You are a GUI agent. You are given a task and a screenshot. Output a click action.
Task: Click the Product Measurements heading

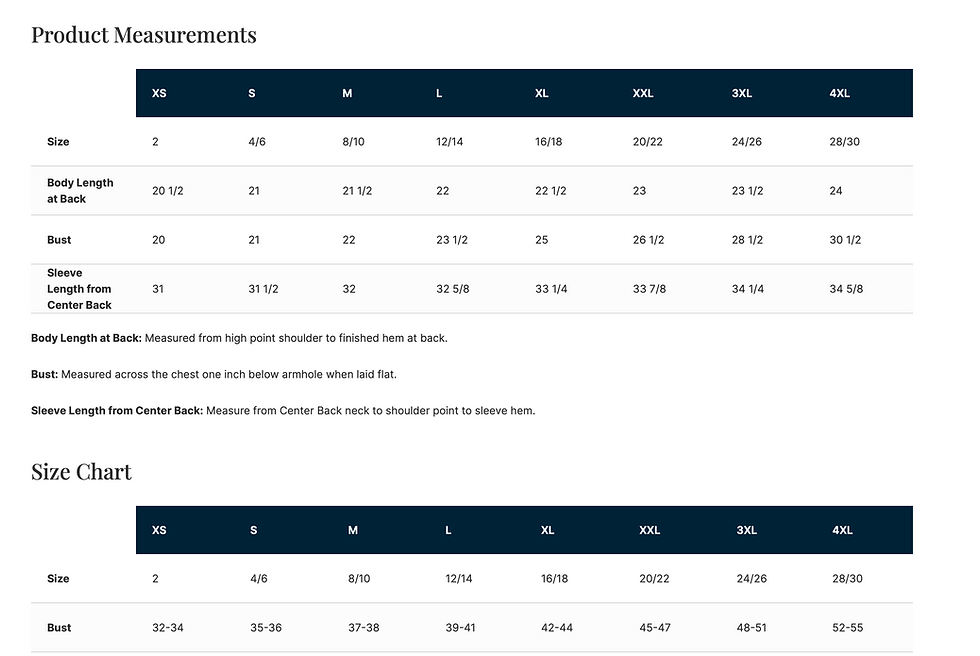coord(144,35)
